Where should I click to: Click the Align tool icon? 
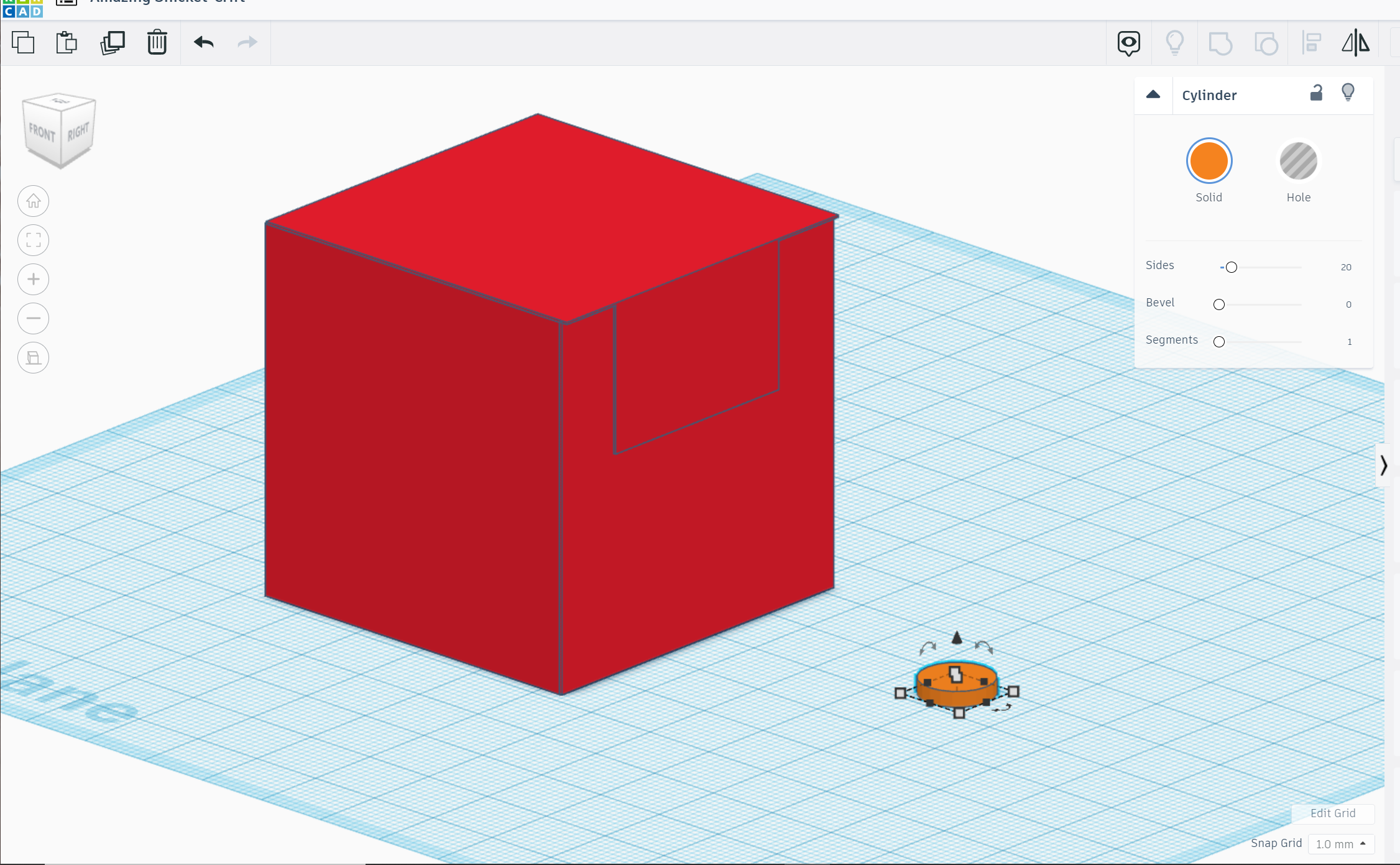(x=1312, y=43)
